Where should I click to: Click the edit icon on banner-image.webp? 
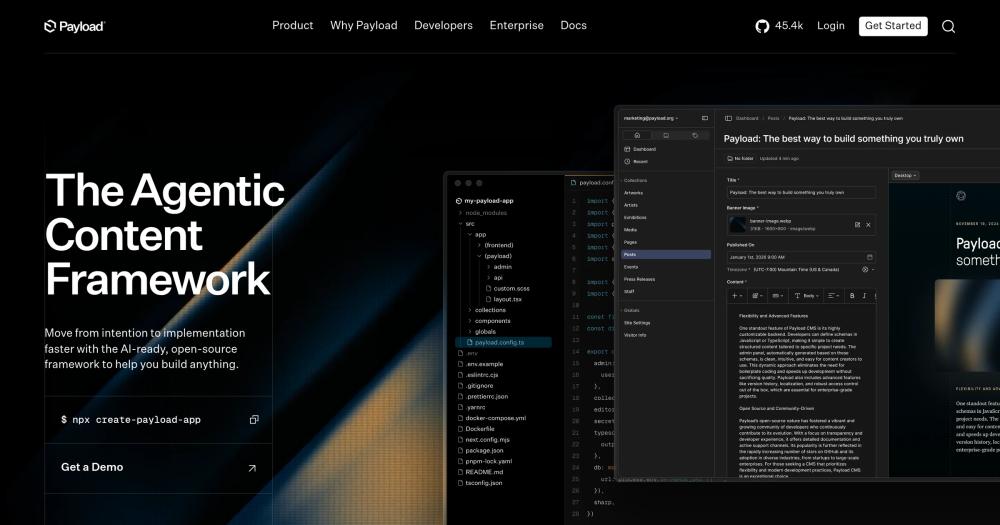coord(857,225)
